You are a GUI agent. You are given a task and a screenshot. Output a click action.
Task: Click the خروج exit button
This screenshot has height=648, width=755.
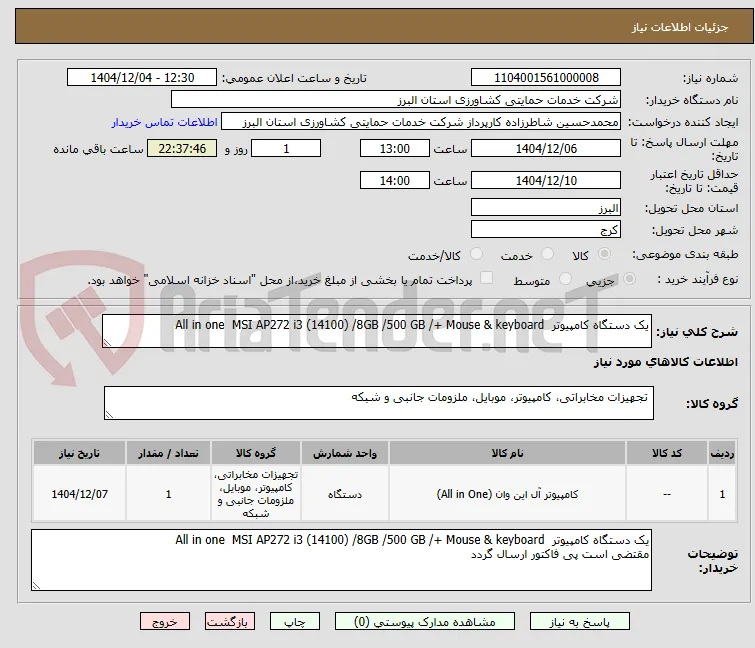click(165, 622)
